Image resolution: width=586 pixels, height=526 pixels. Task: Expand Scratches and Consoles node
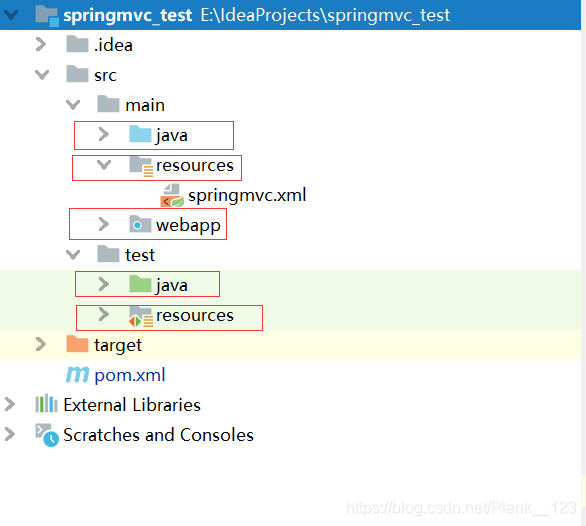[x=10, y=434]
